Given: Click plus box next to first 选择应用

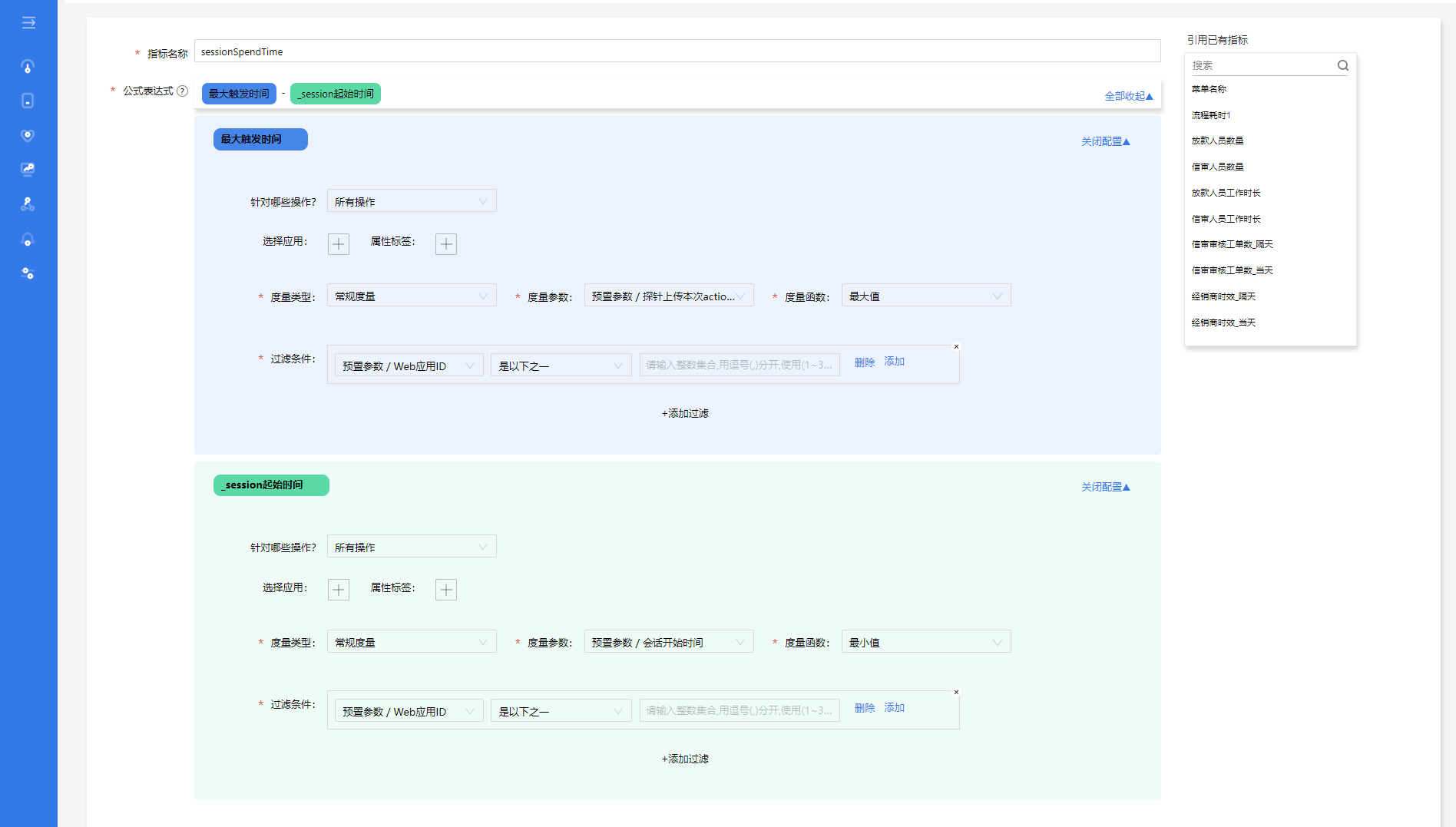Looking at the screenshot, I should (x=338, y=244).
